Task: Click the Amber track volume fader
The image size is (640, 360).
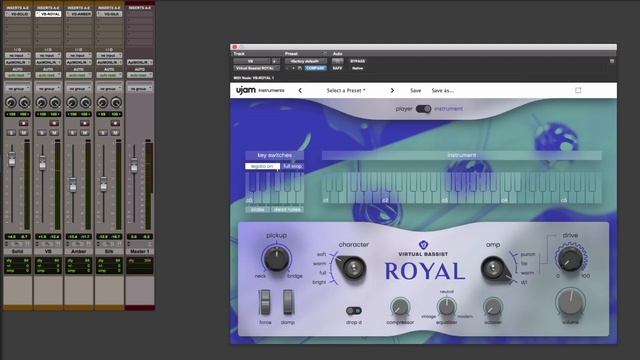Action: 73,185
